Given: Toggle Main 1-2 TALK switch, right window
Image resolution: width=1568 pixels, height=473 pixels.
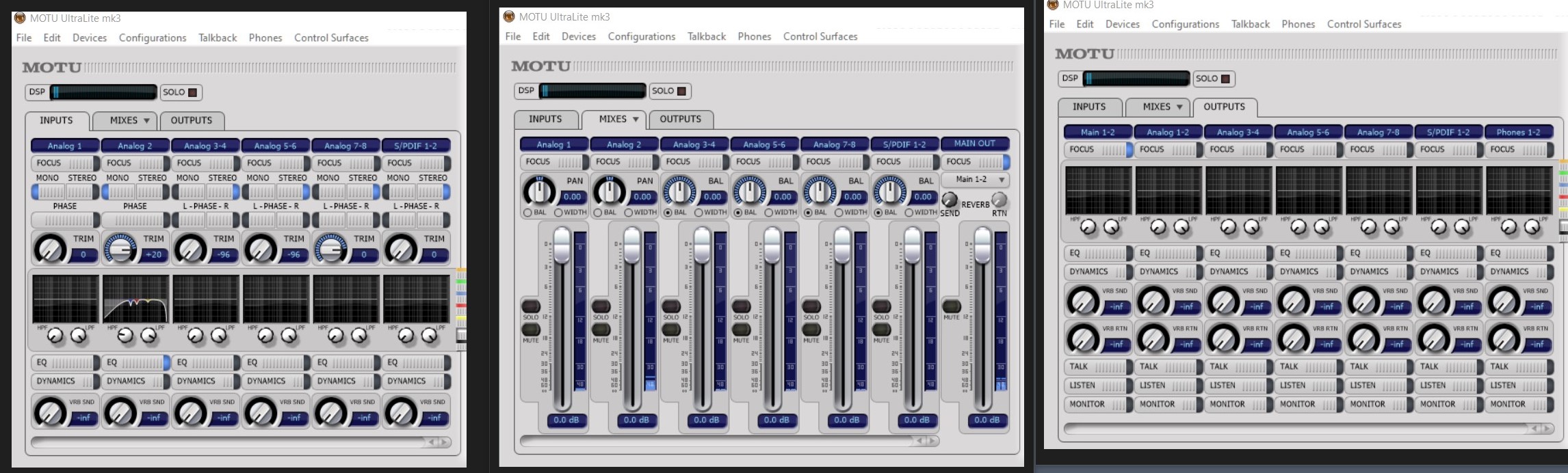Looking at the screenshot, I should tap(1097, 367).
